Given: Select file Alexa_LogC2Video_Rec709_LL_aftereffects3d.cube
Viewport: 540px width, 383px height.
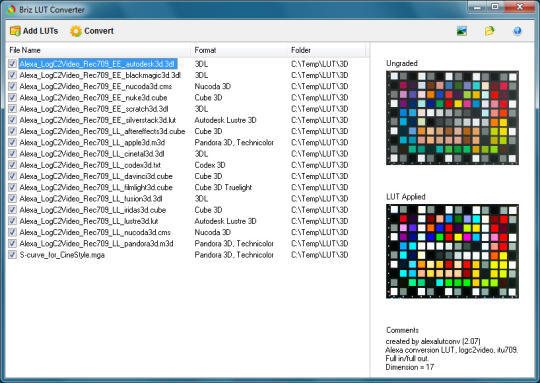Looking at the screenshot, I should pos(102,131).
